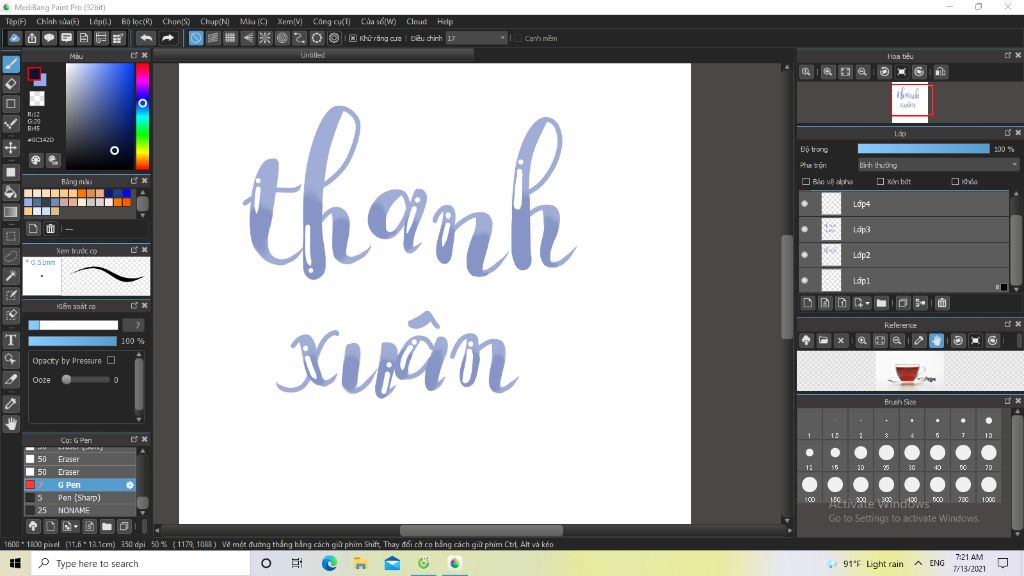Click the Windows taskbar search box
The height and width of the screenshot is (576, 1024).
click(140, 564)
